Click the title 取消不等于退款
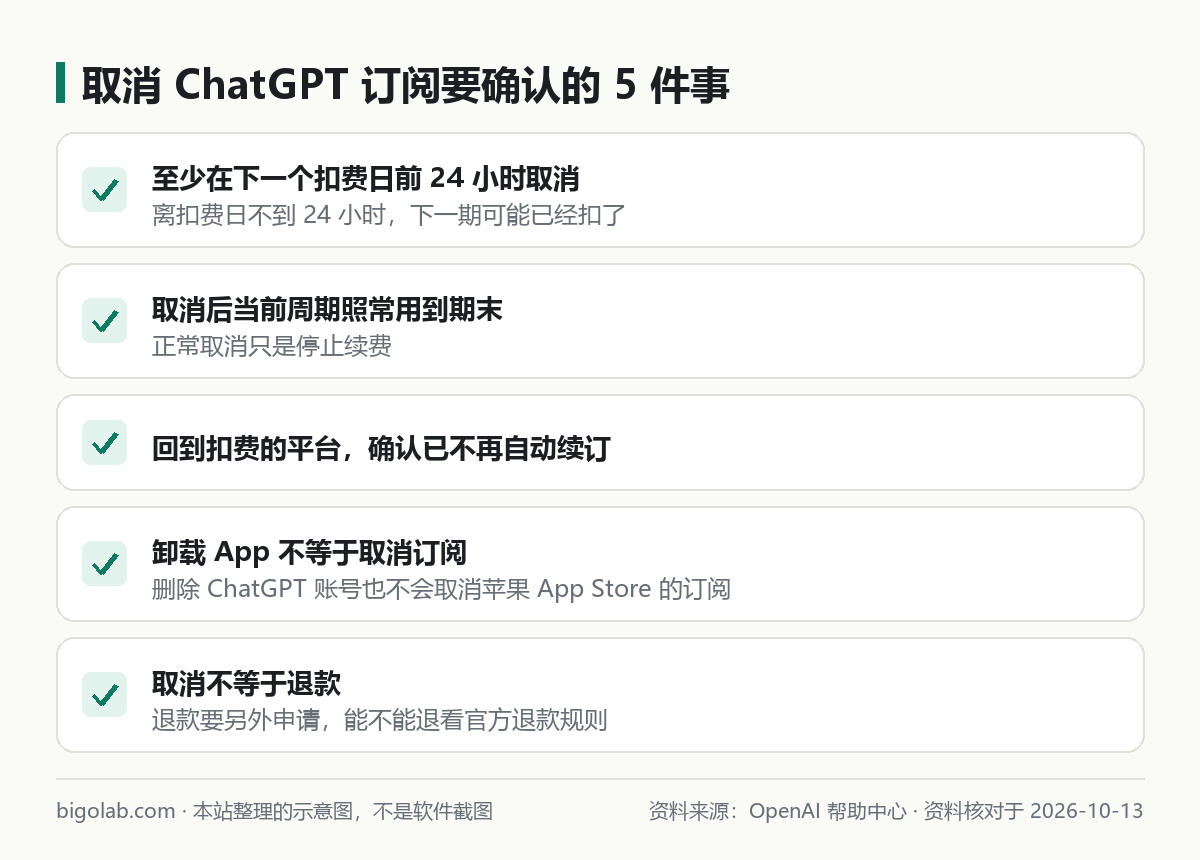 [x=246, y=684]
